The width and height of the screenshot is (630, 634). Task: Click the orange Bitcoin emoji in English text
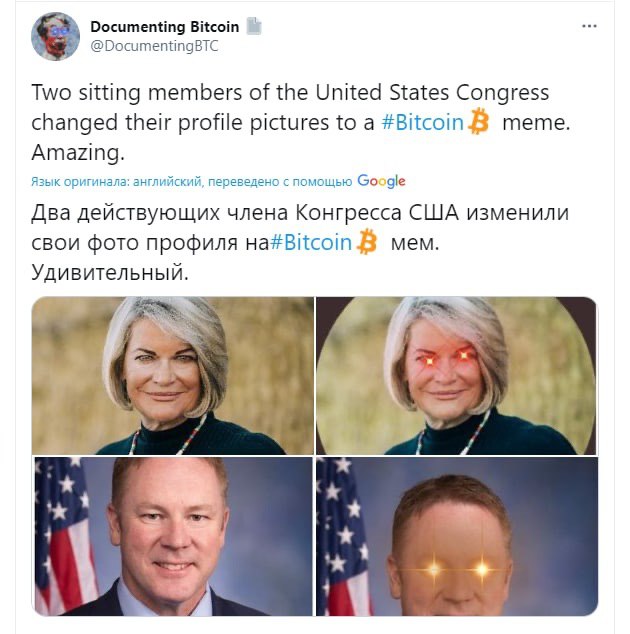click(x=478, y=121)
